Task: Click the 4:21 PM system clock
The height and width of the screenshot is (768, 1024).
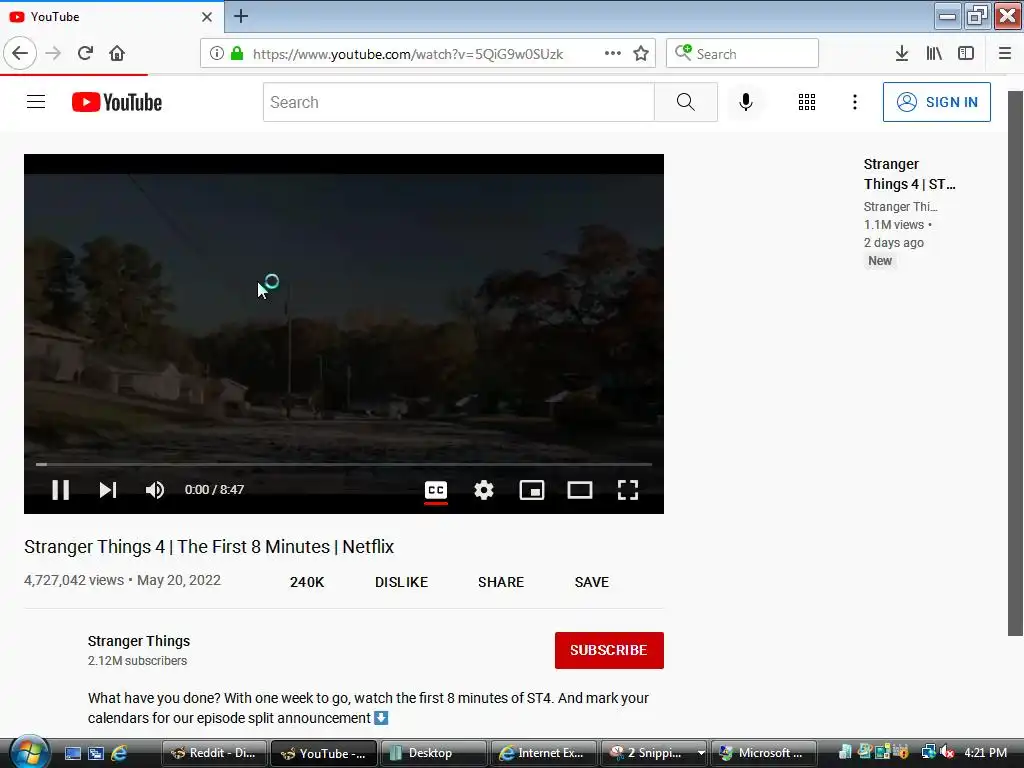Action: tap(985, 753)
